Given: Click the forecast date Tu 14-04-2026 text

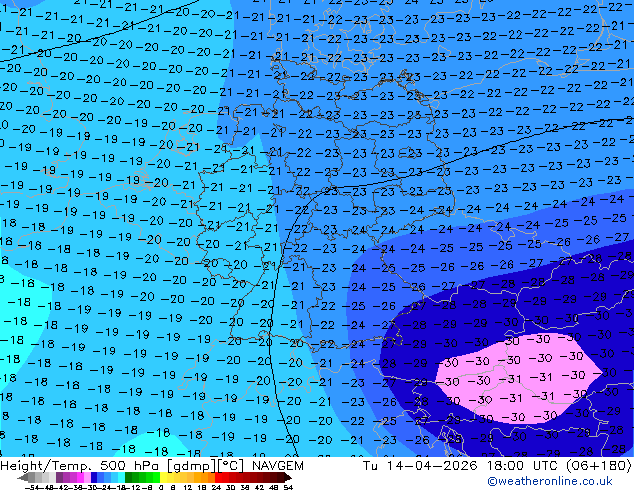Looking at the screenshot, I should pyautogui.click(x=420, y=466).
